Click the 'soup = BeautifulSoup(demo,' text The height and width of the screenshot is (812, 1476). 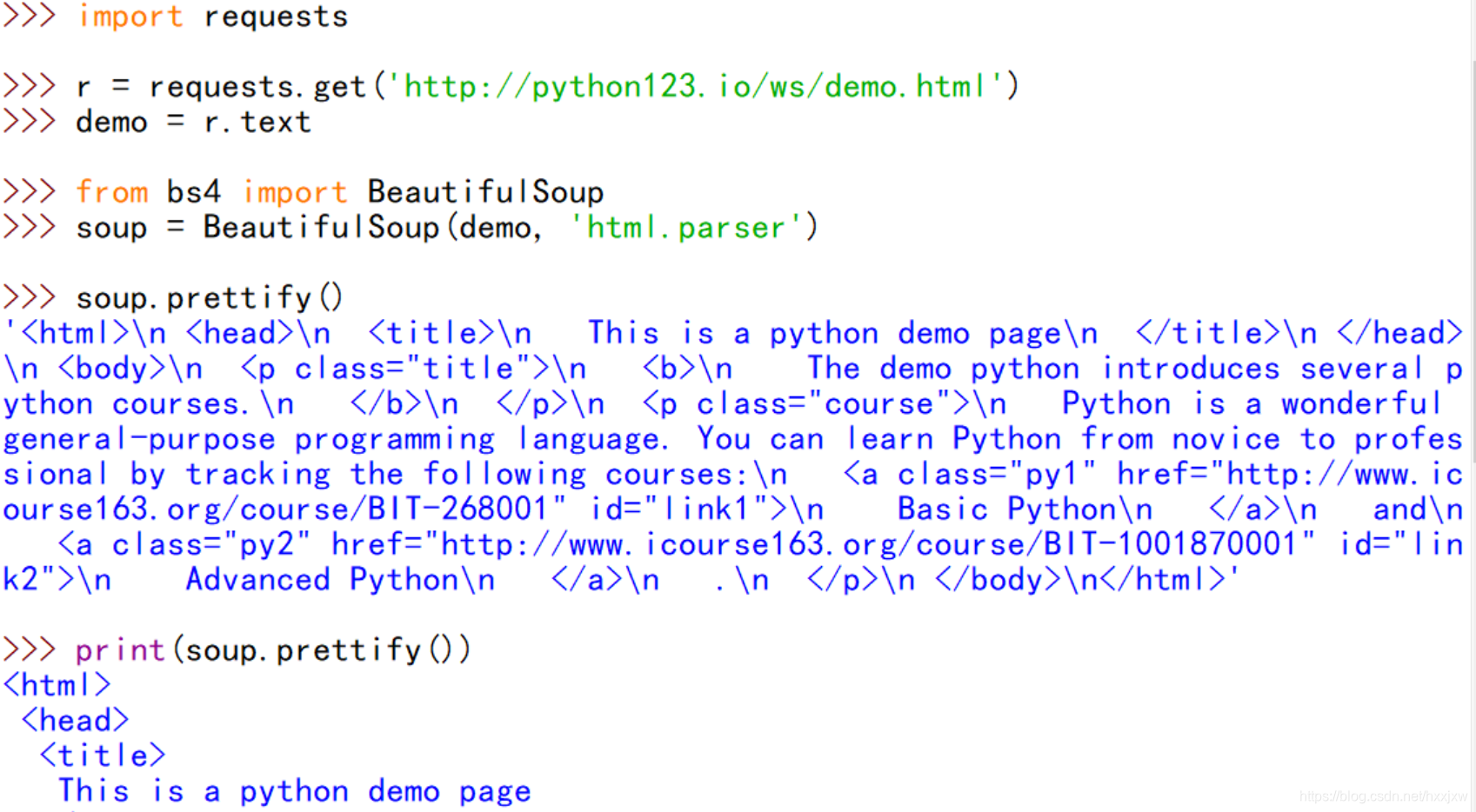[310, 228]
